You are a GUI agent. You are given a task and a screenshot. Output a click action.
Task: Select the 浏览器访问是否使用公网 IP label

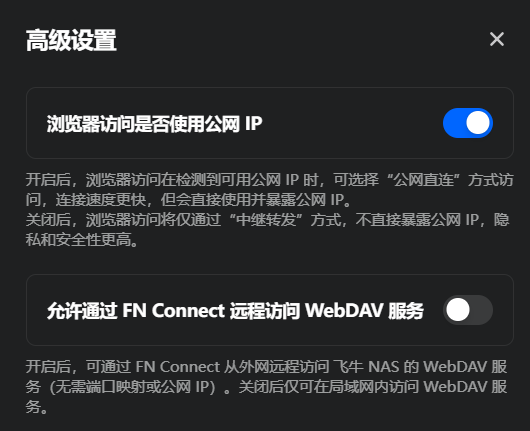(x=154, y=124)
